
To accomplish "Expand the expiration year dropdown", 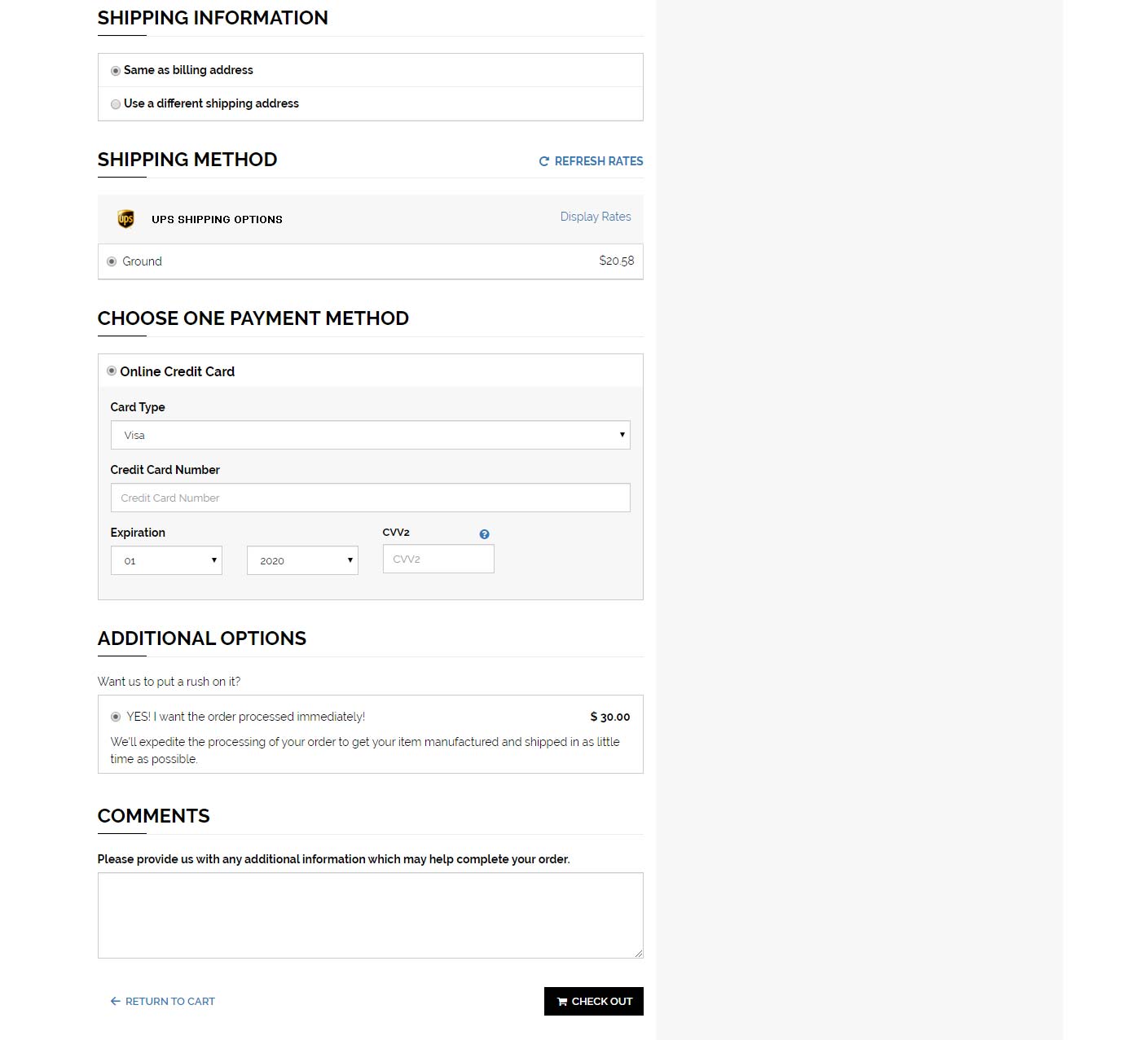I will coord(302,560).
